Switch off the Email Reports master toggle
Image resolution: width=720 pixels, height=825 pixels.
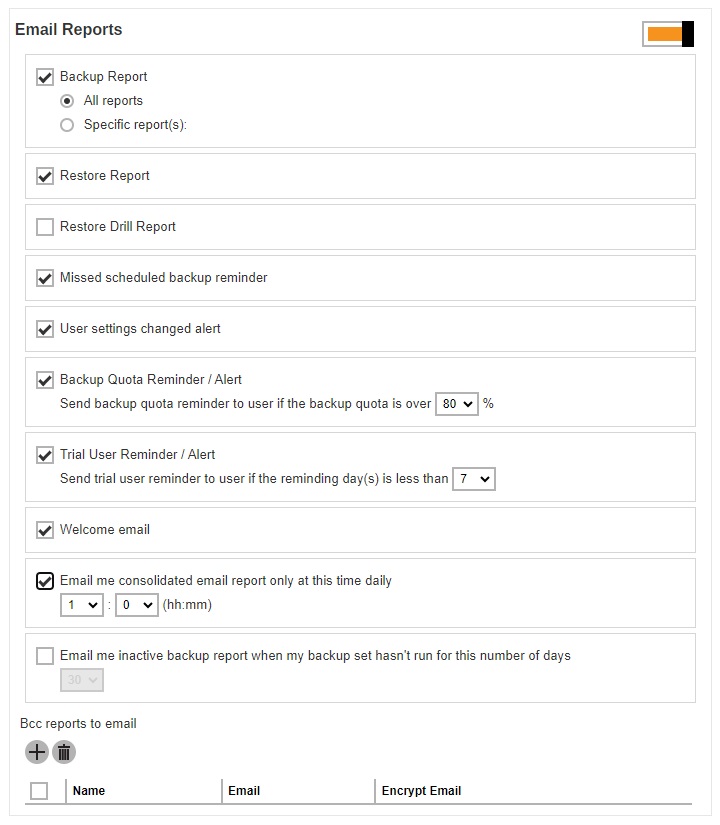[668, 33]
